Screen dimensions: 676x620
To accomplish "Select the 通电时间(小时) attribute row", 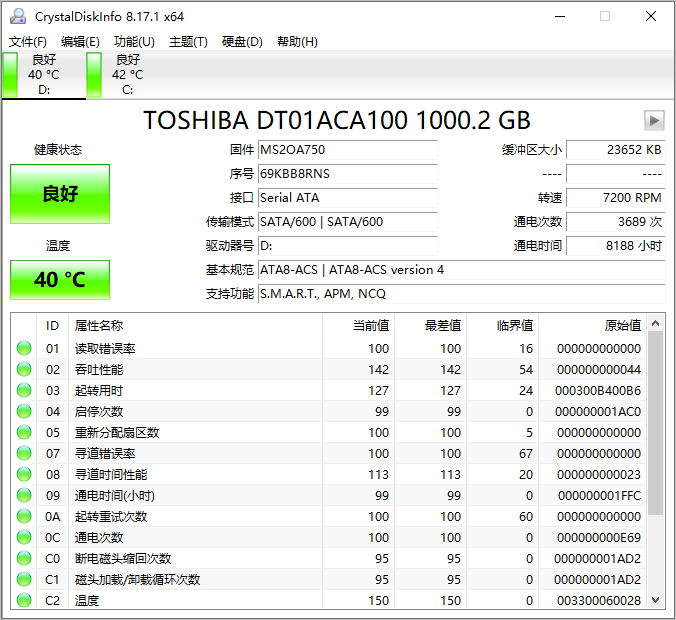I will 329,495.
